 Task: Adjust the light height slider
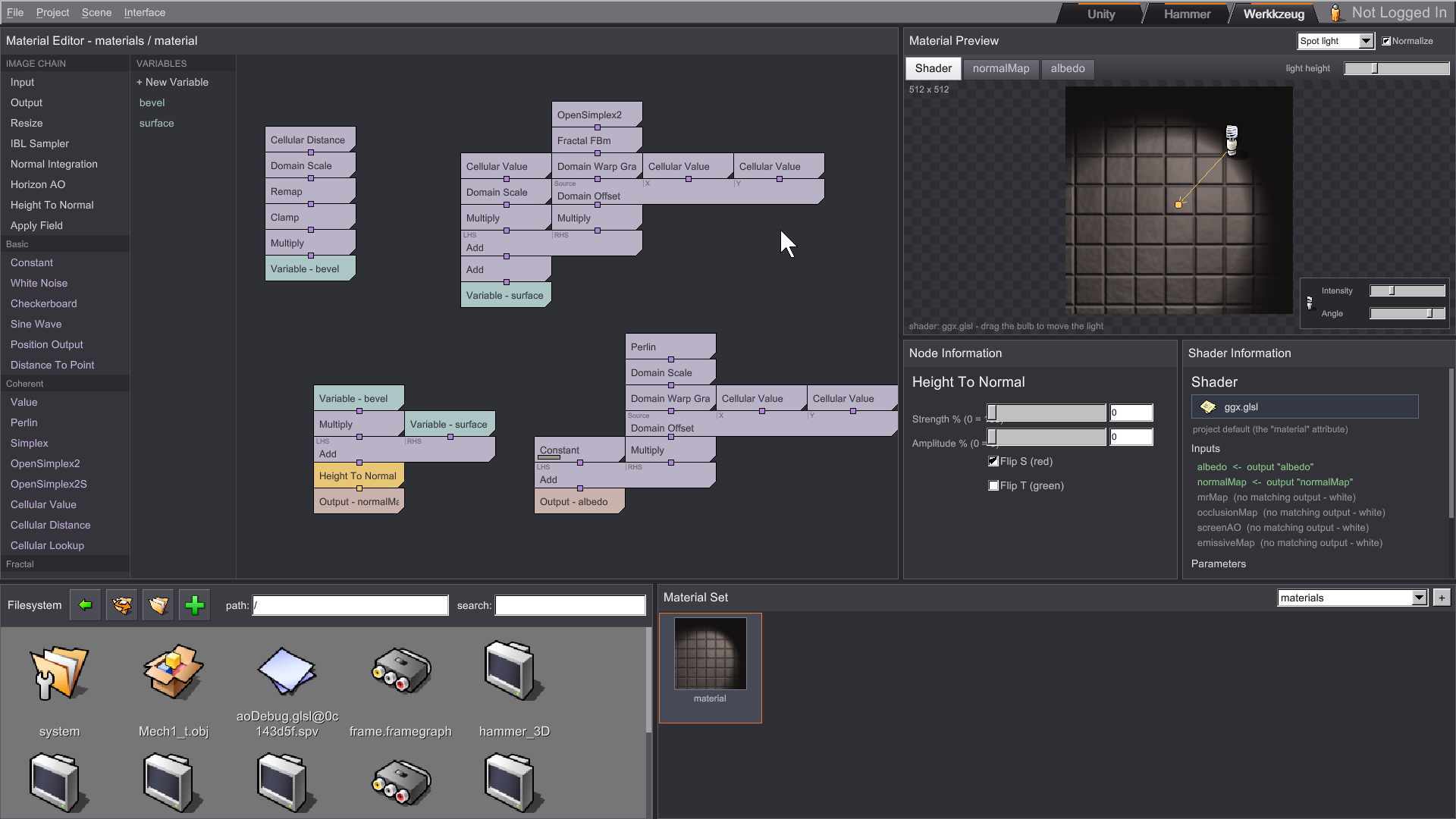[x=1397, y=68]
